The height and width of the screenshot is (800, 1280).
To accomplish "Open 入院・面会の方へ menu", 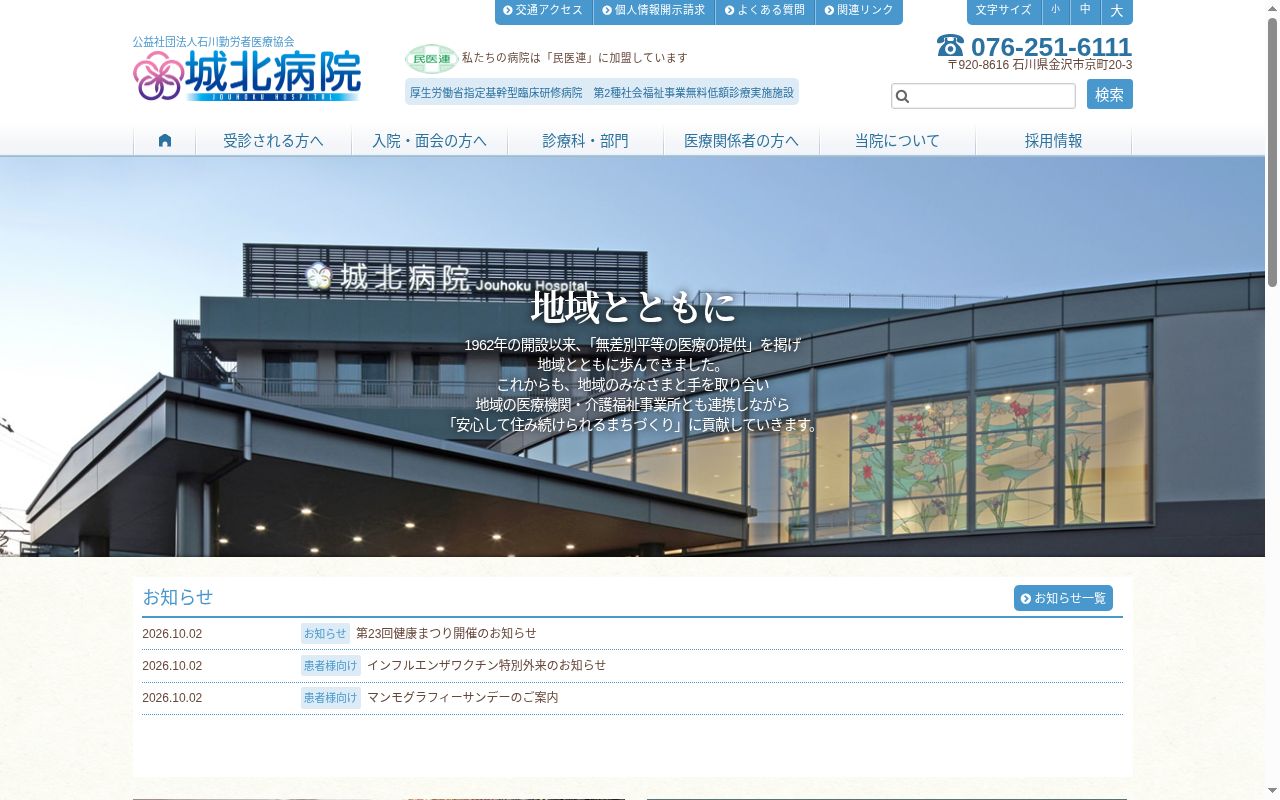I will coord(429,141).
